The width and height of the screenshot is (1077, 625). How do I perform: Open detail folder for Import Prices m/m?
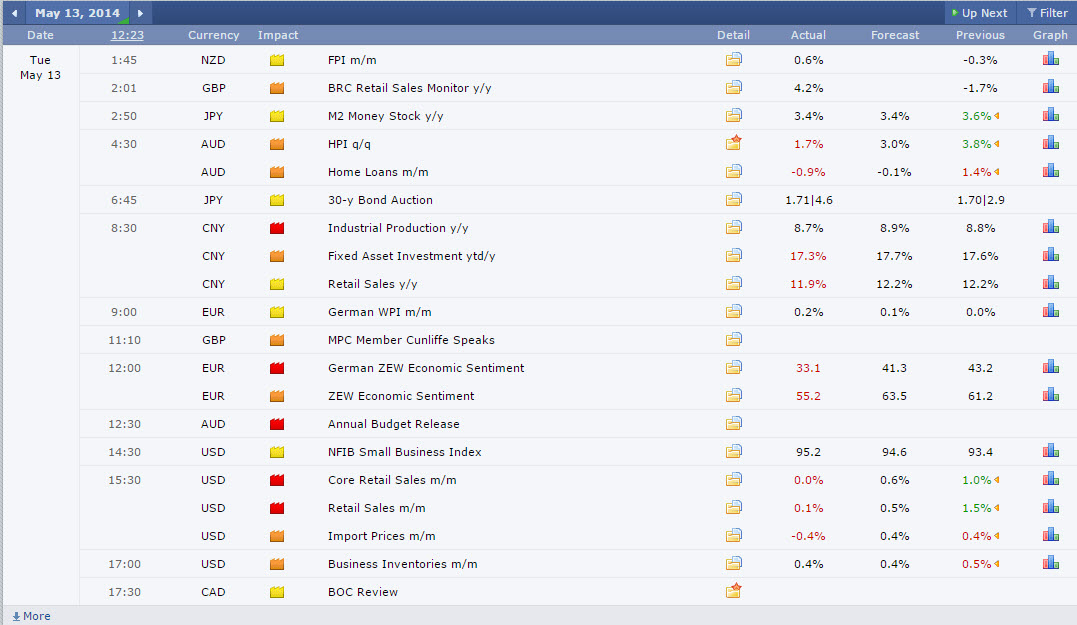pyautogui.click(x=734, y=535)
